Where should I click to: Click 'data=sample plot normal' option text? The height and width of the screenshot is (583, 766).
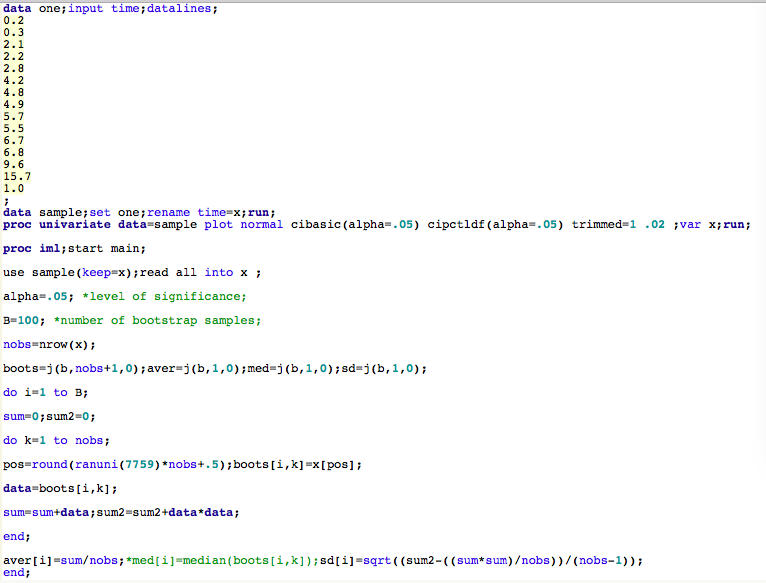point(200,224)
